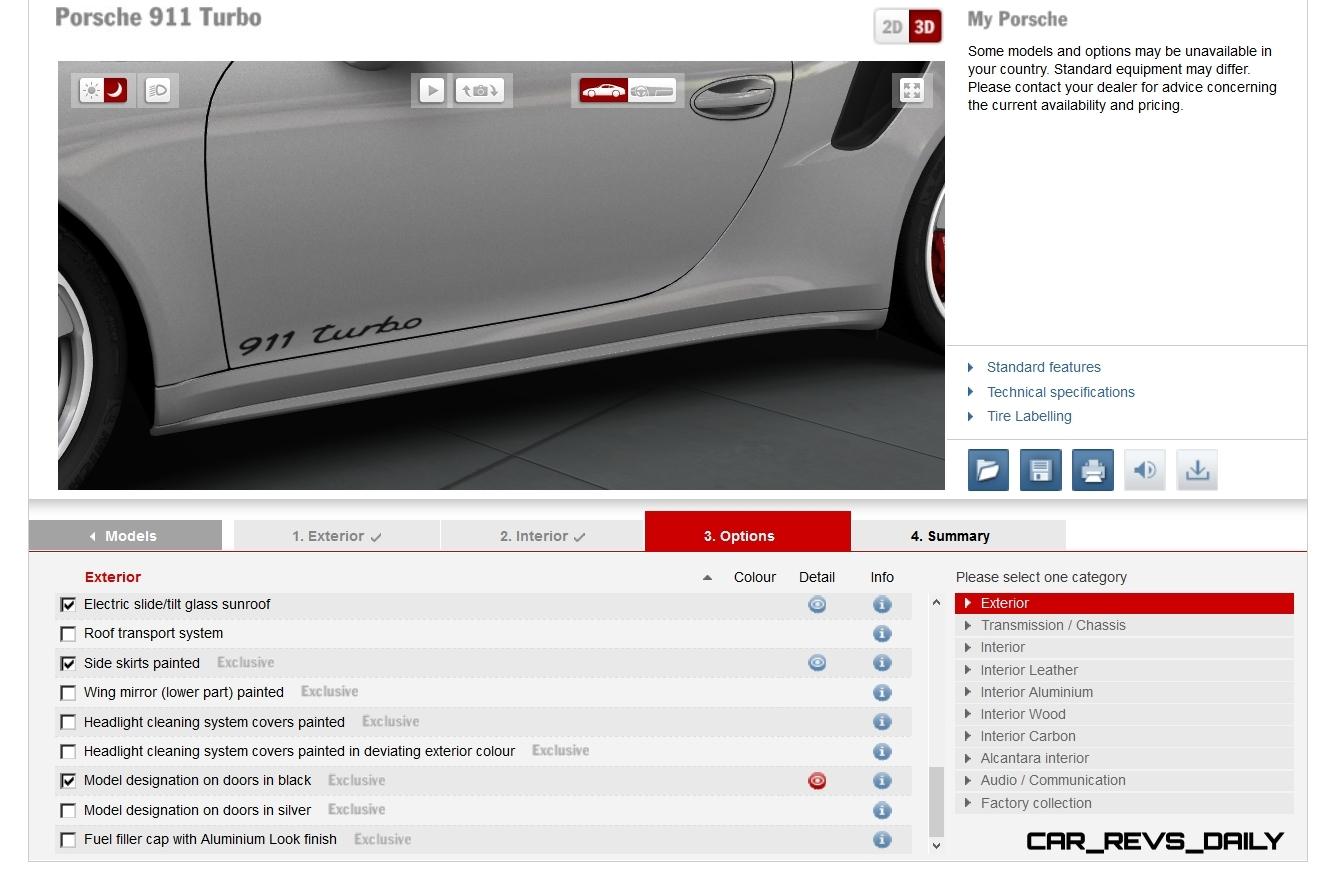1329x882 pixels.
Task: Uncheck Model designation on doors in black
Action: pyautogui.click(x=68, y=781)
